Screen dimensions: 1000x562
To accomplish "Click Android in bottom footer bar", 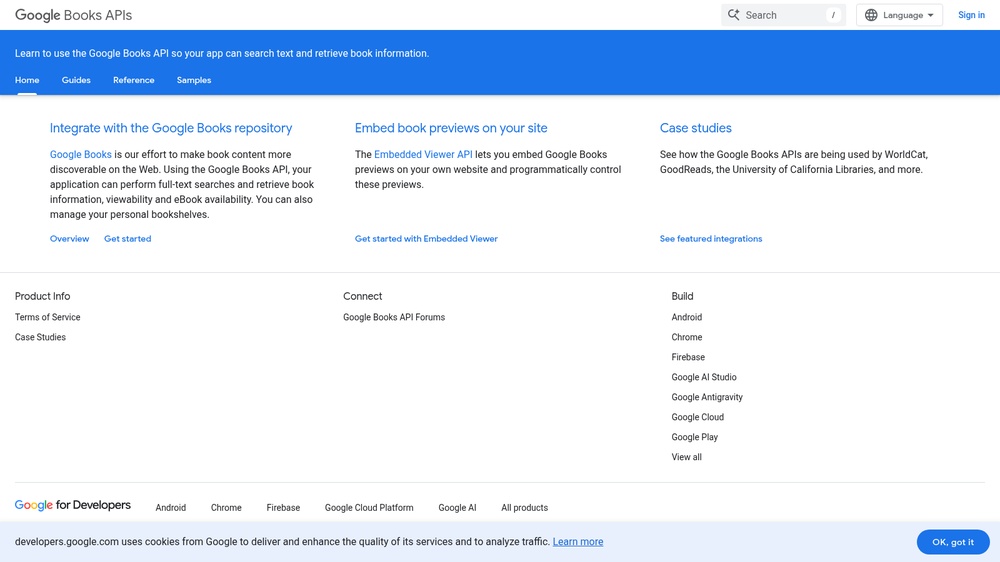I will click(170, 508).
